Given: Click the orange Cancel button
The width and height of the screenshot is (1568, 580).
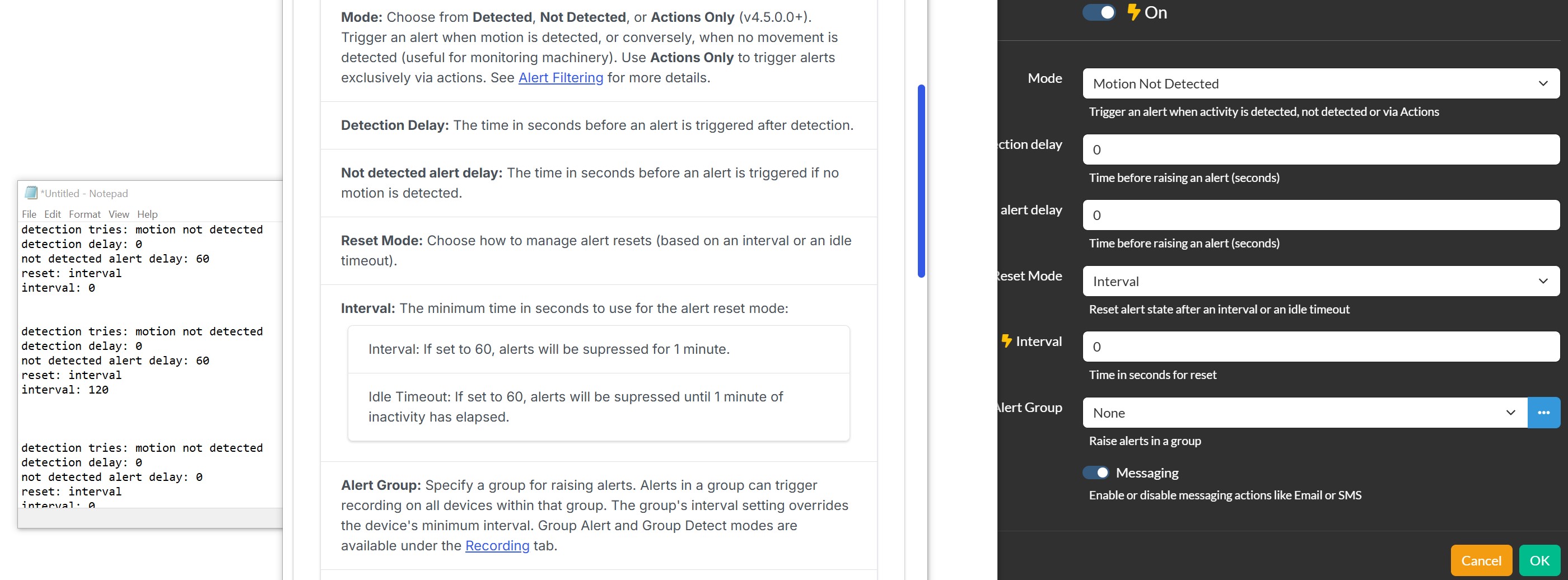Looking at the screenshot, I should click(1481, 560).
